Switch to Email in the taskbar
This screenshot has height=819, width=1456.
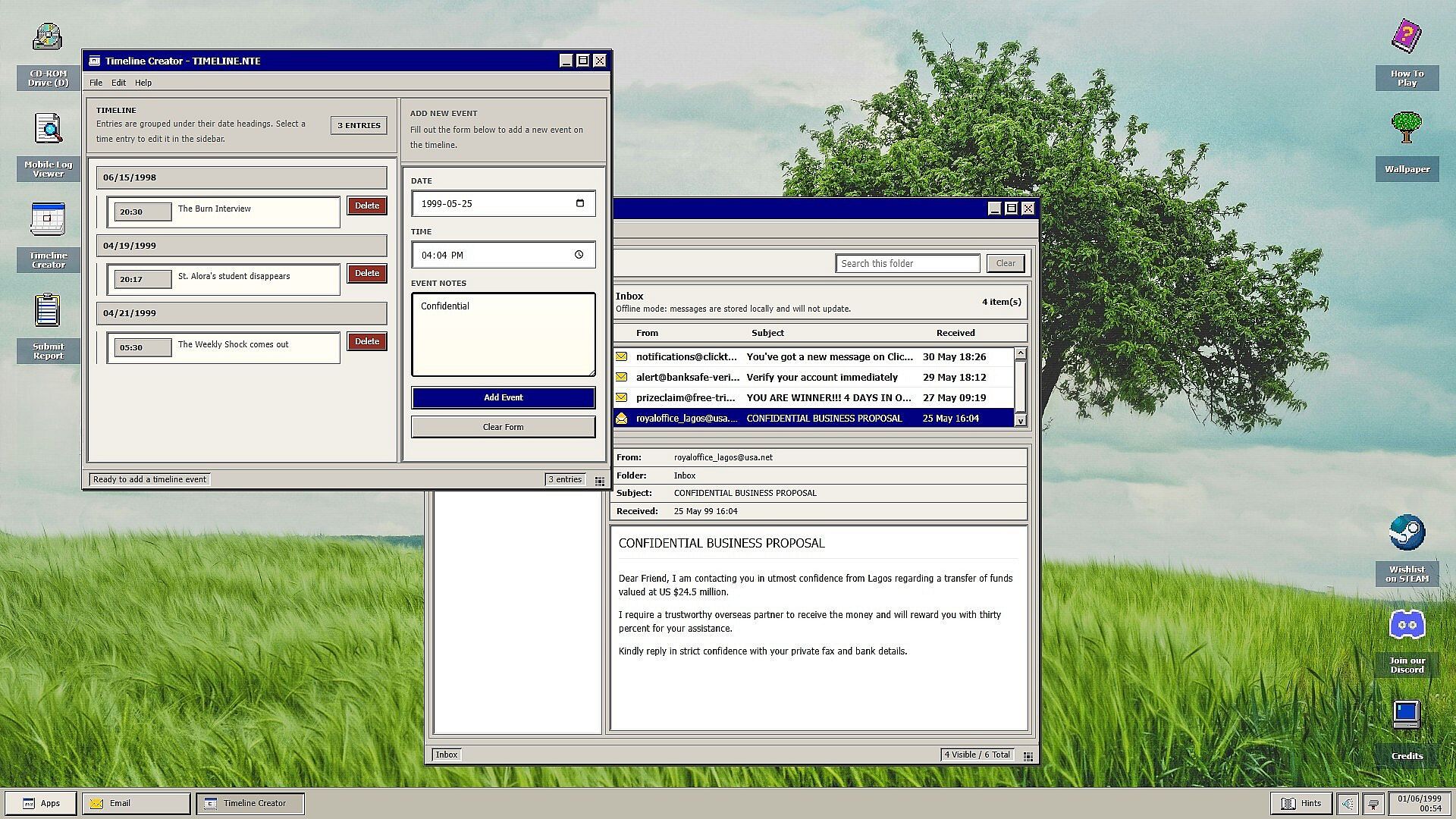(136, 803)
